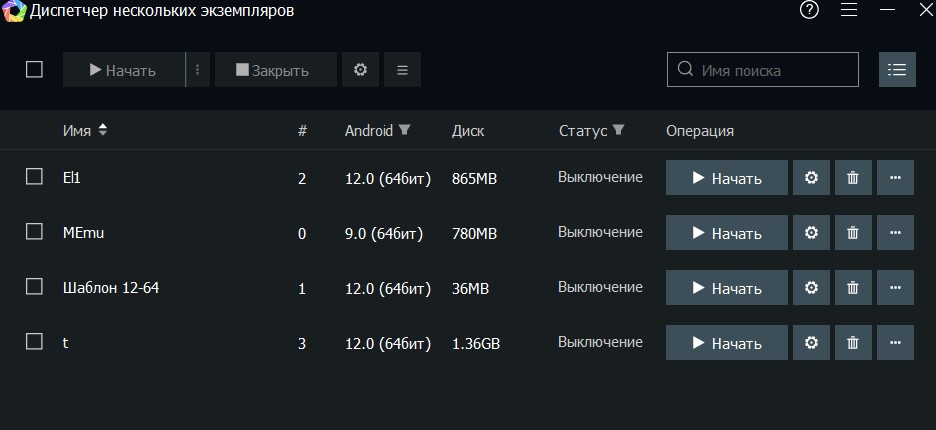
Task: Open the Статус column filter
Action: [618, 130]
